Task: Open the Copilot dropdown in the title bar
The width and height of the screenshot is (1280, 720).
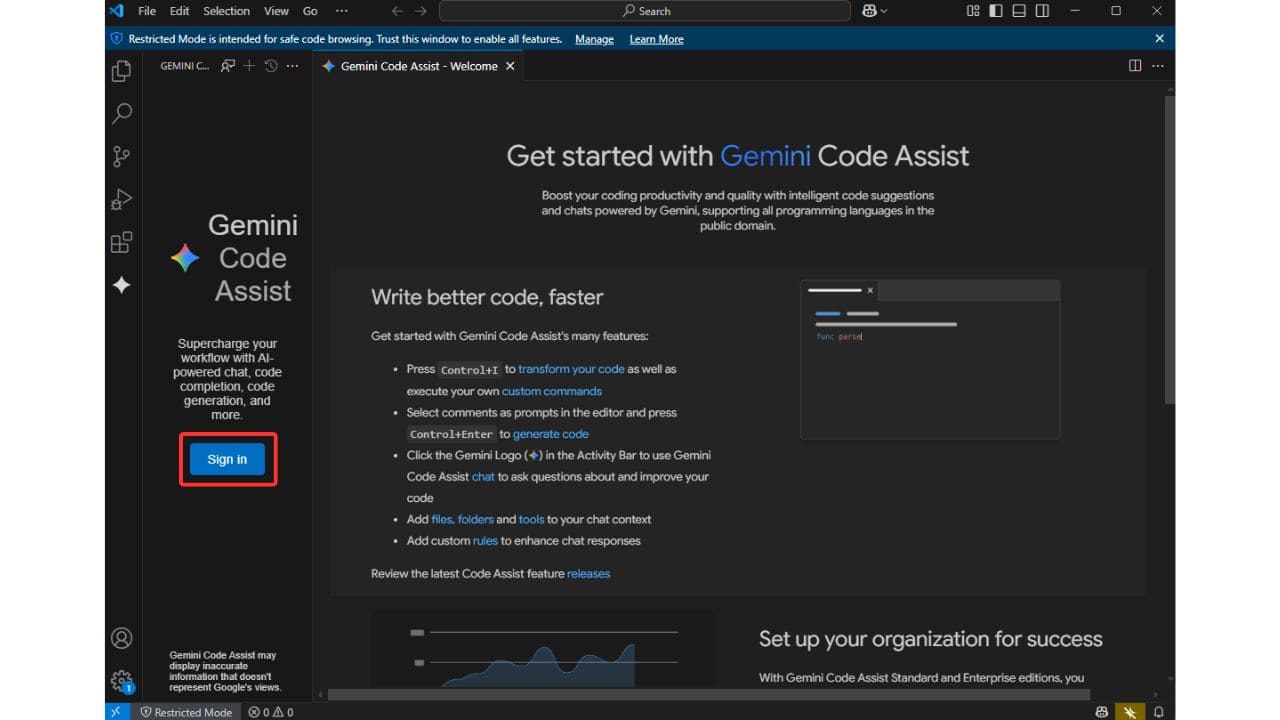Action: pos(874,11)
